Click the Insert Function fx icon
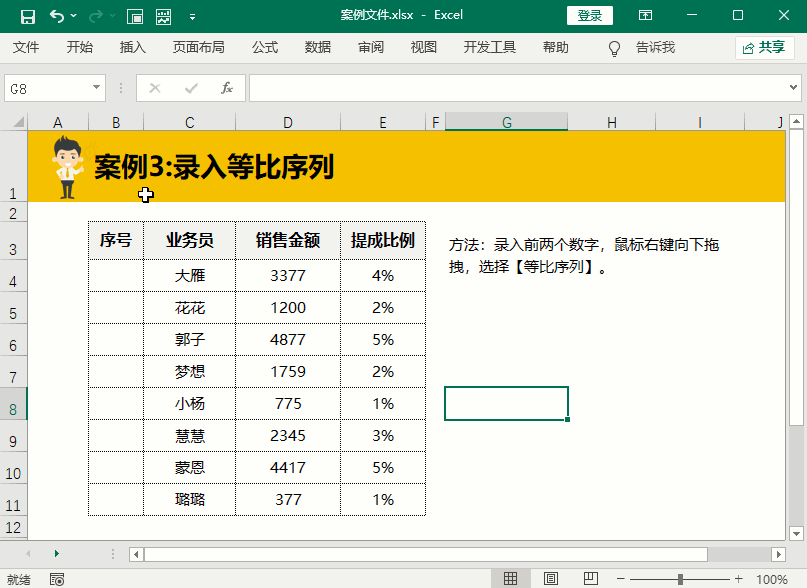The image size is (807, 588). 227,88
